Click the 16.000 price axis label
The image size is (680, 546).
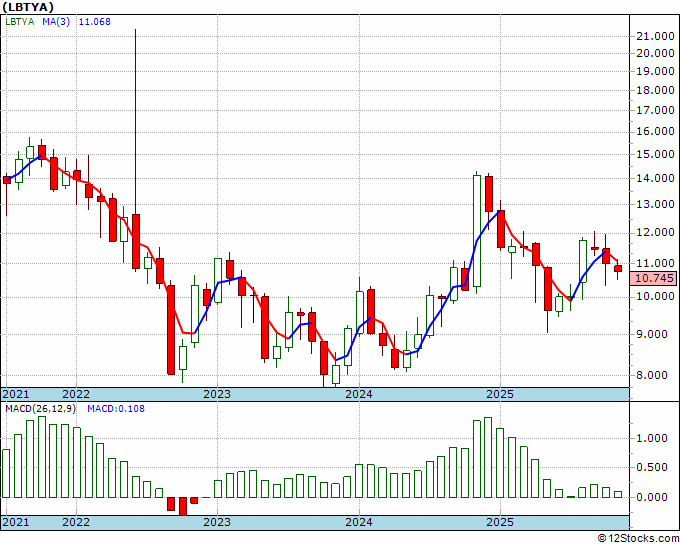point(655,131)
